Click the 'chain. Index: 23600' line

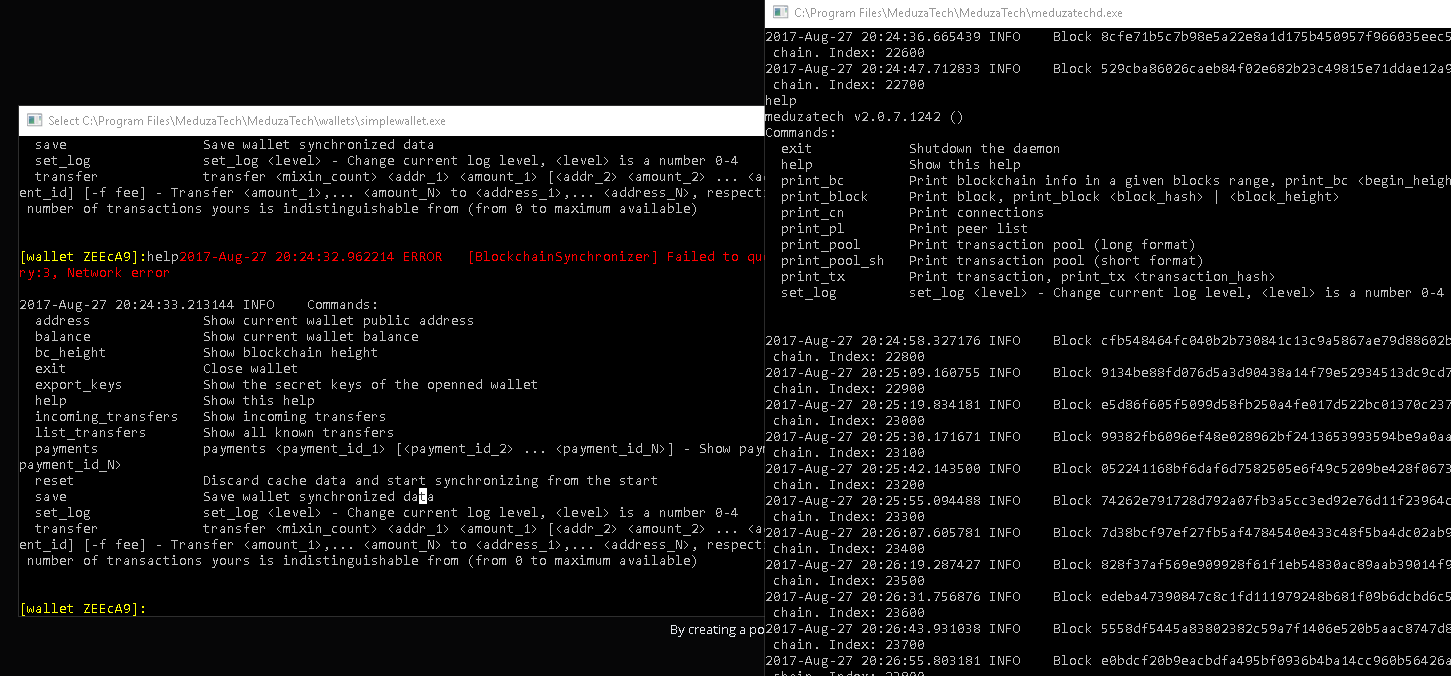pyautogui.click(x=849, y=613)
